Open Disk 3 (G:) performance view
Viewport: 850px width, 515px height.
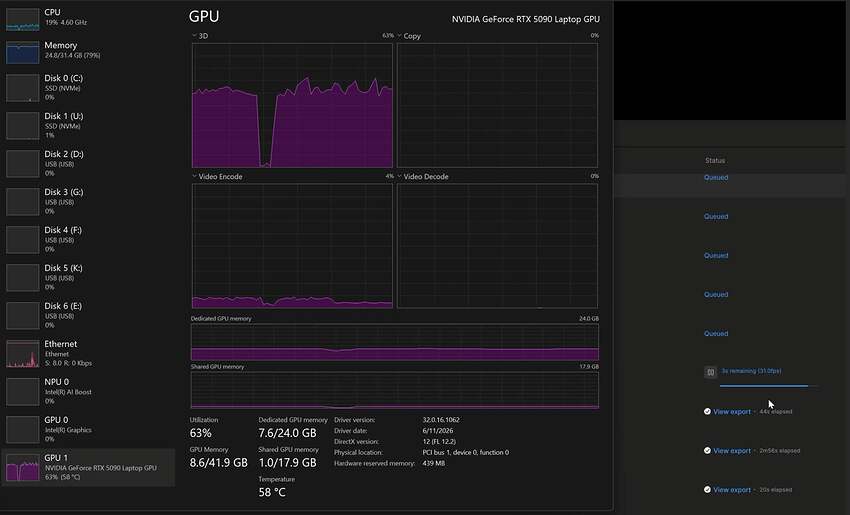coord(88,201)
